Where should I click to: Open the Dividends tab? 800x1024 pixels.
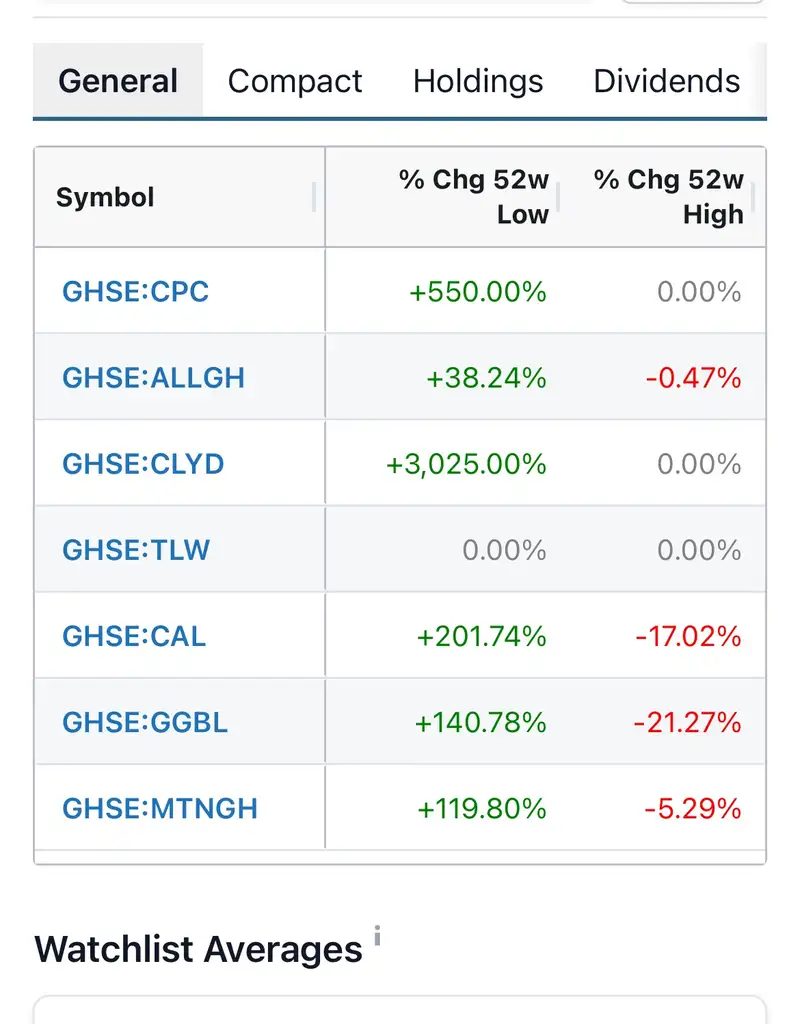pos(667,81)
